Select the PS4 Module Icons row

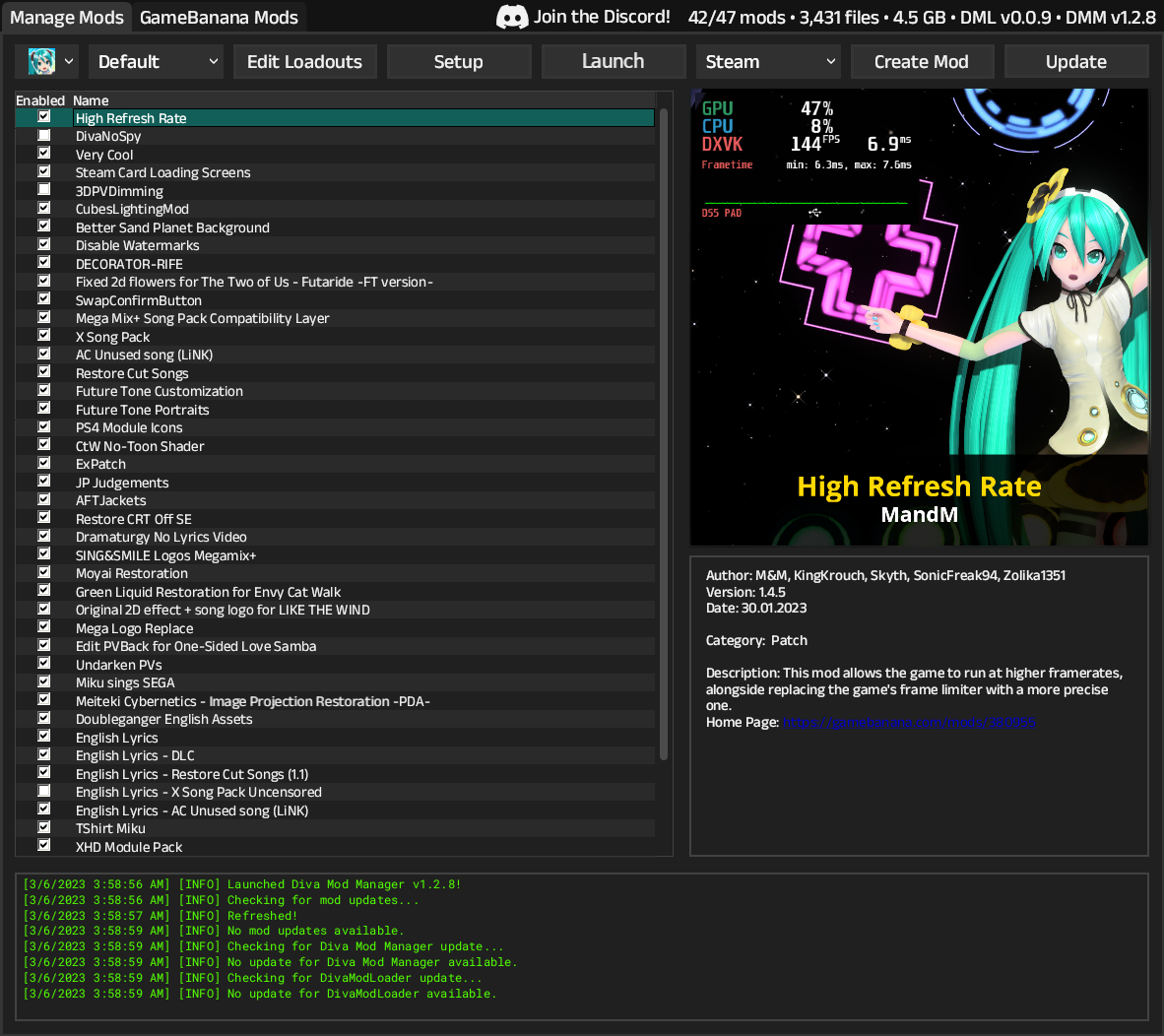(x=335, y=427)
